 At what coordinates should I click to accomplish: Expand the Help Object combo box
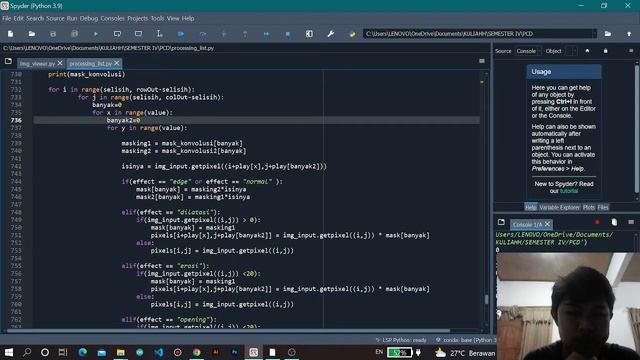coord(571,51)
